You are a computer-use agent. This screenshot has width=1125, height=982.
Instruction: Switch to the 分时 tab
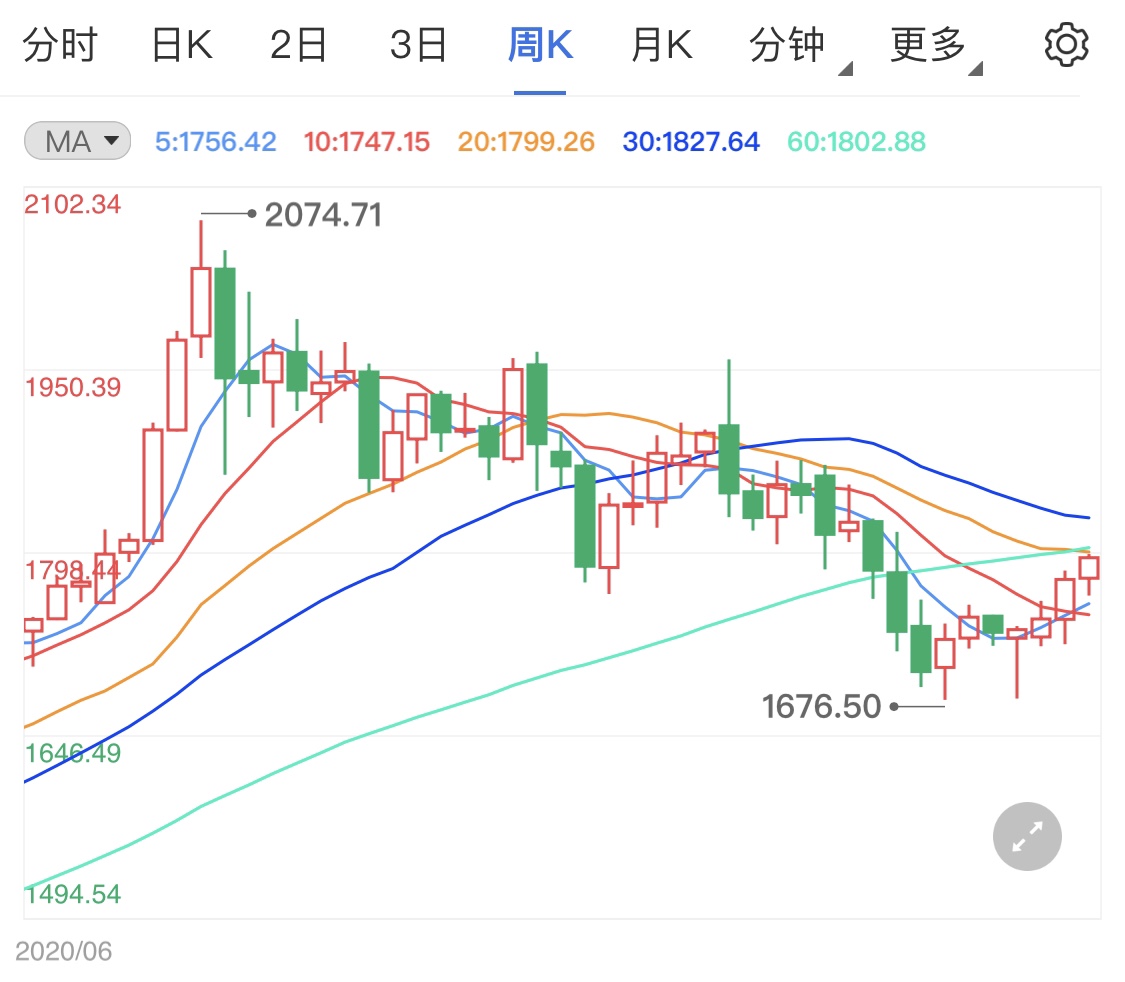(x=59, y=46)
